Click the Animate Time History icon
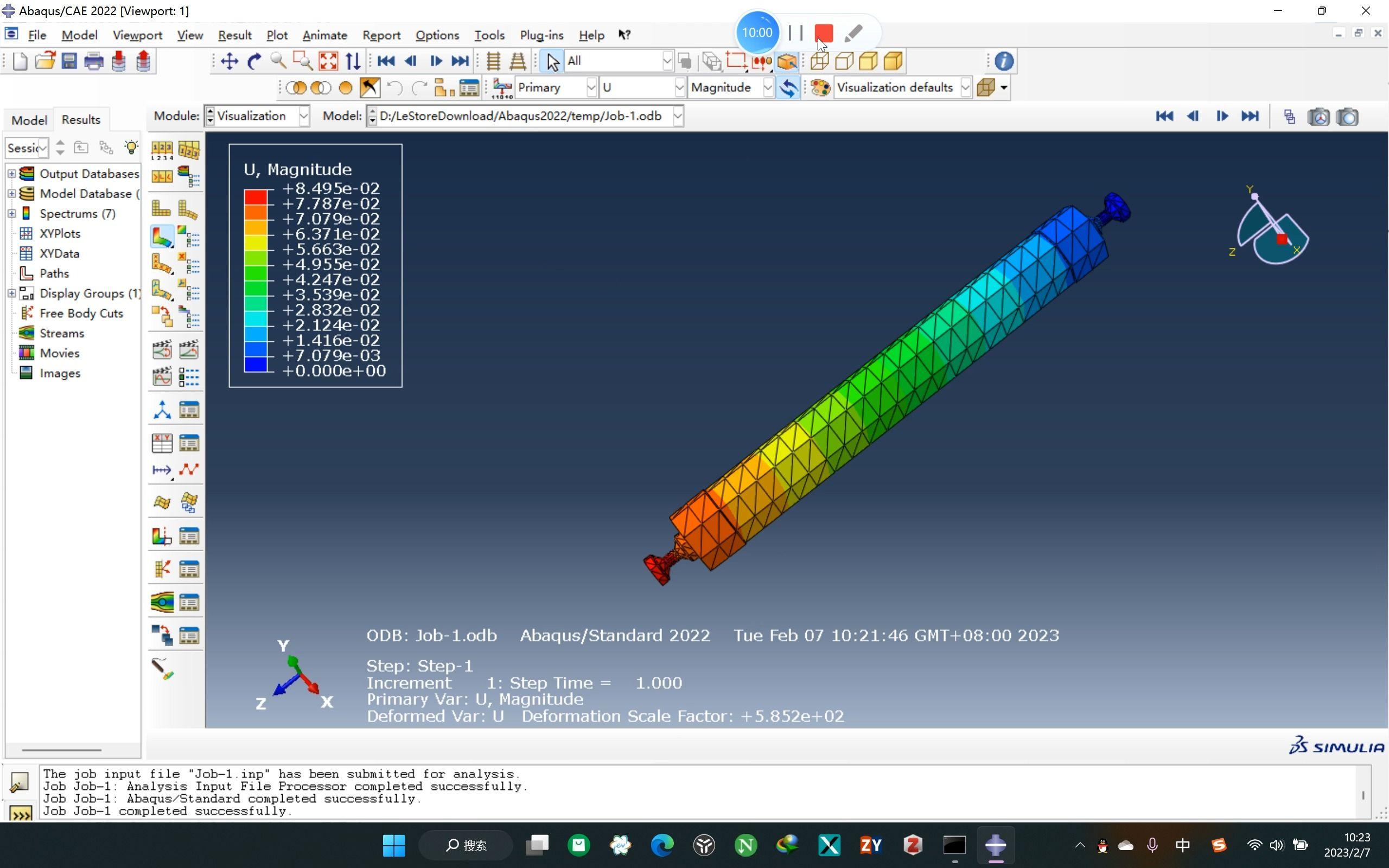The image size is (1389, 868). point(189,349)
